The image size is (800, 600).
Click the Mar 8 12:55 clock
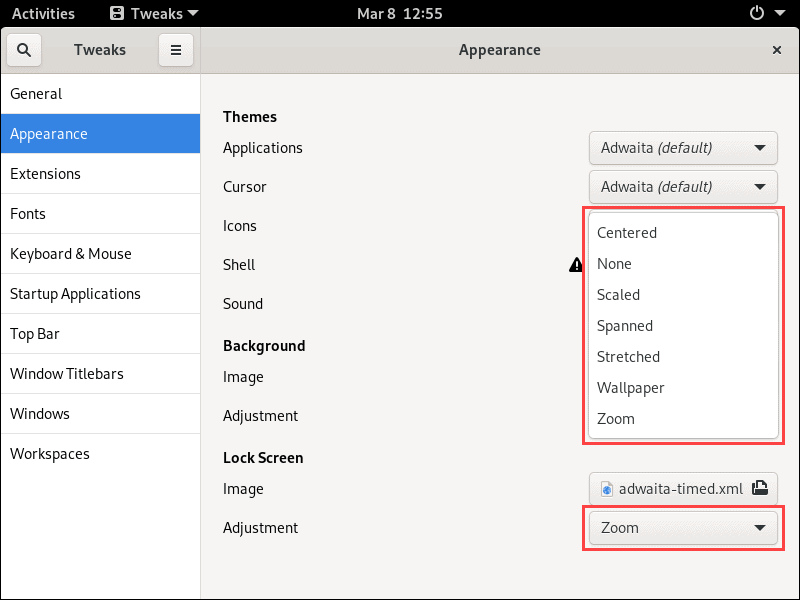[x=399, y=13]
